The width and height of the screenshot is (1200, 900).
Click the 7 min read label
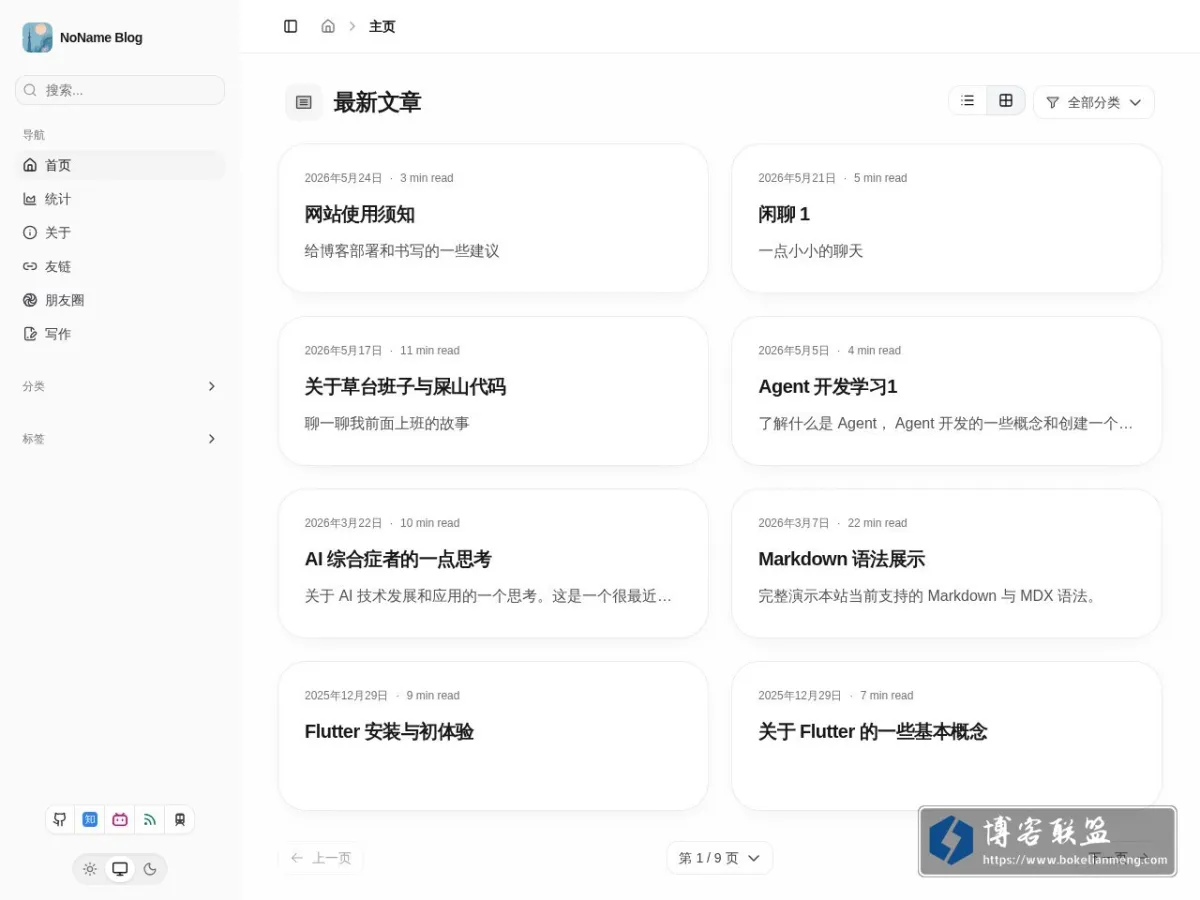[x=887, y=696]
